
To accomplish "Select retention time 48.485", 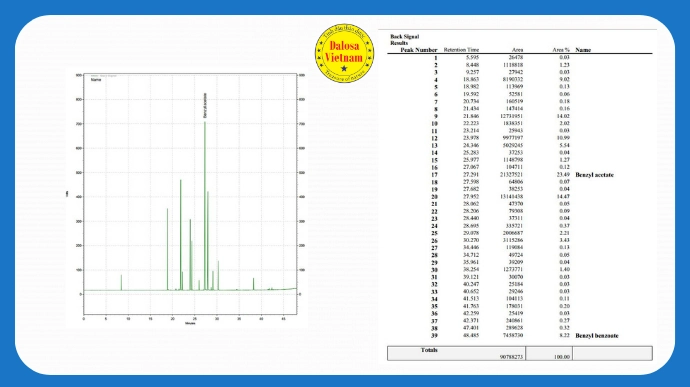I will coord(471,335).
